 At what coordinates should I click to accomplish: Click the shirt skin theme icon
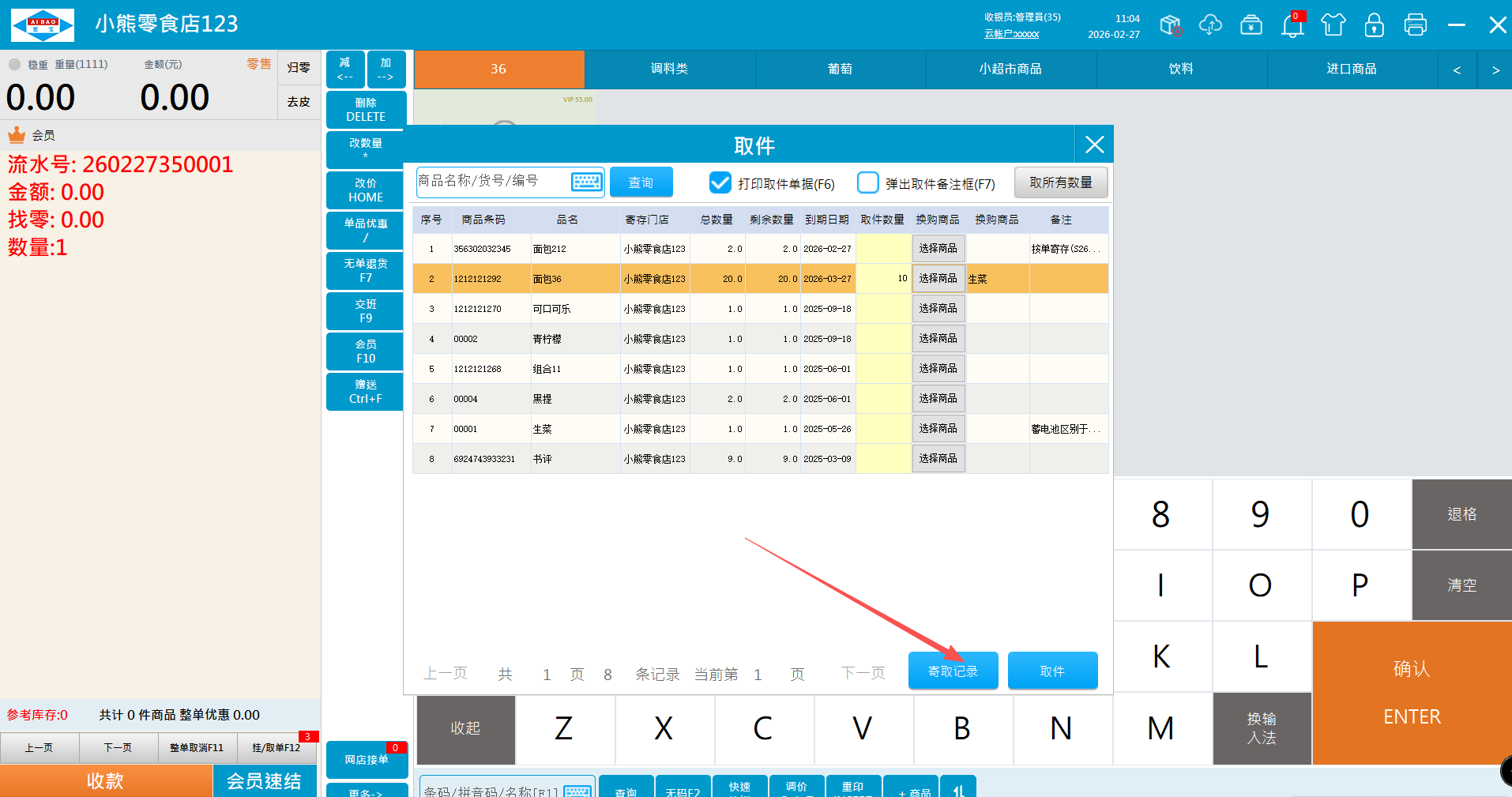[1333, 25]
